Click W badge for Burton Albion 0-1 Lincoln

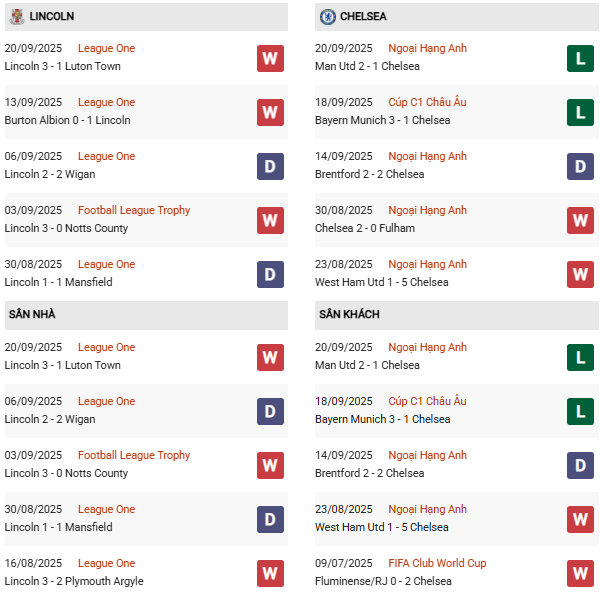tap(270, 112)
